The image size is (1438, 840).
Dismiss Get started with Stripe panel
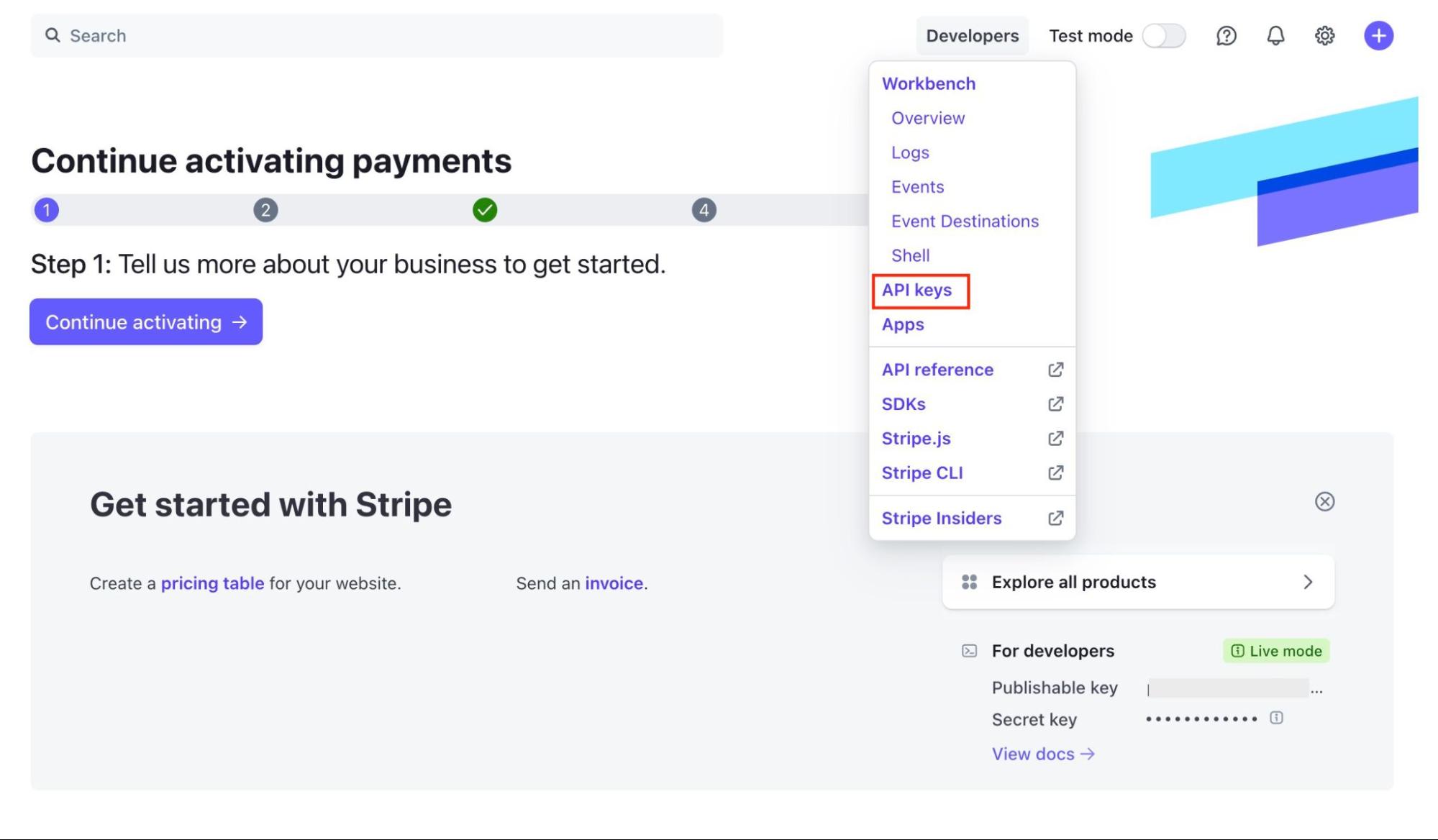pyautogui.click(x=1324, y=501)
